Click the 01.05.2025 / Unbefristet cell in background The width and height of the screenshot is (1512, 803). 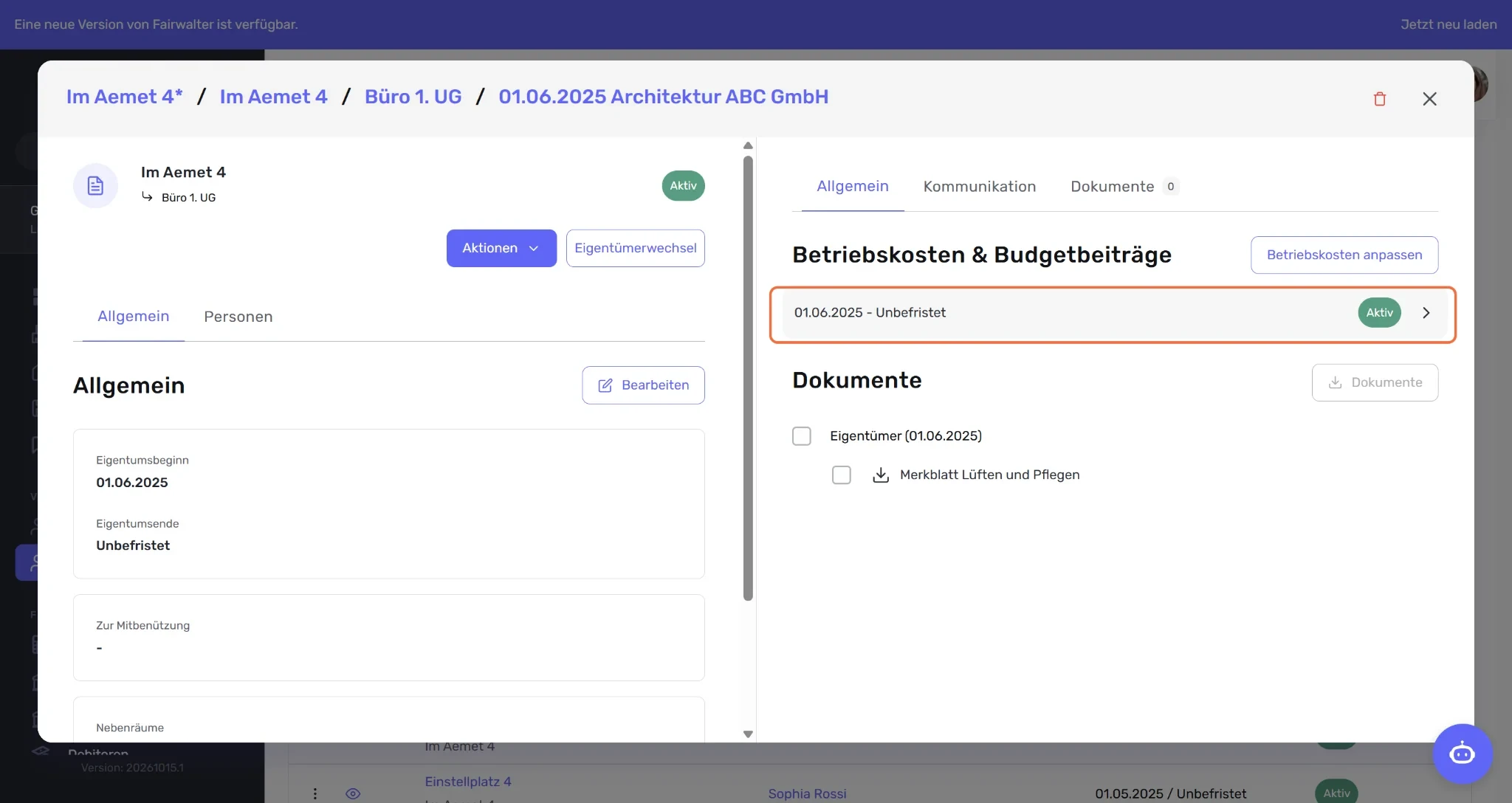1170,793
